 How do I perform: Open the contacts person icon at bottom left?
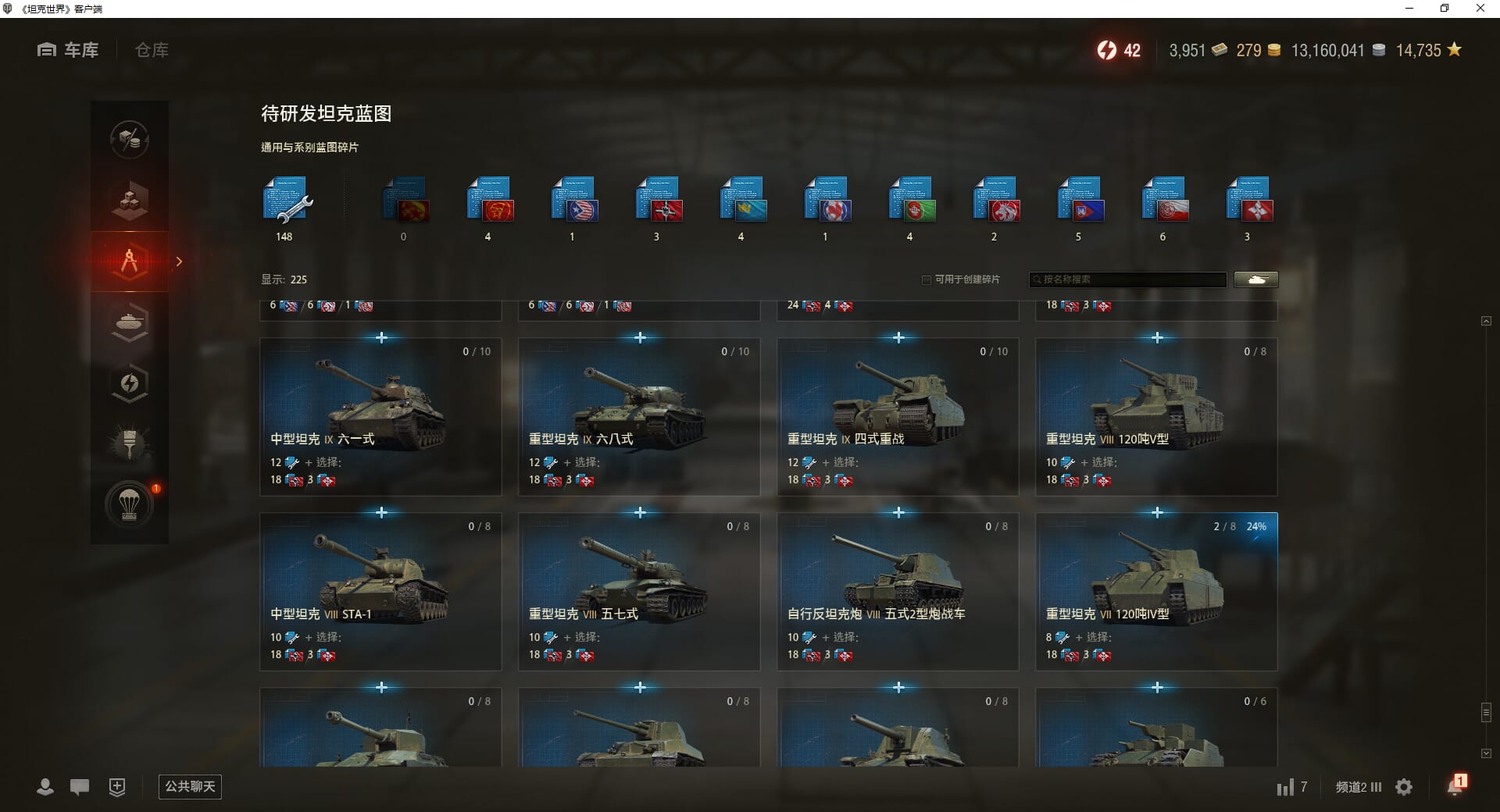click(45, 787)
